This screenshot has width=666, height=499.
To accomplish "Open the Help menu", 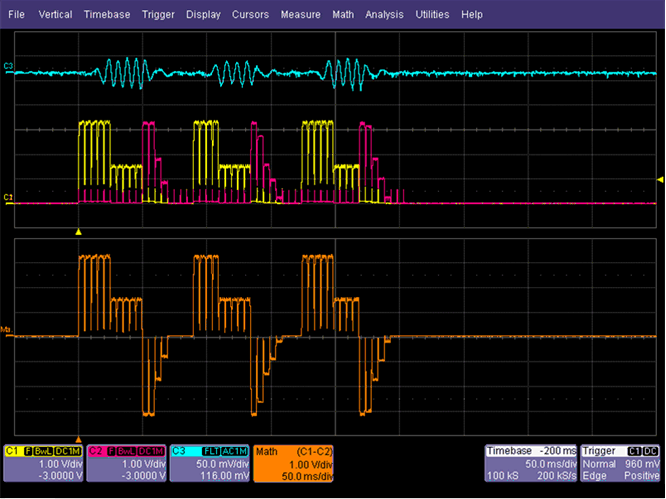I will click(472, 15).
